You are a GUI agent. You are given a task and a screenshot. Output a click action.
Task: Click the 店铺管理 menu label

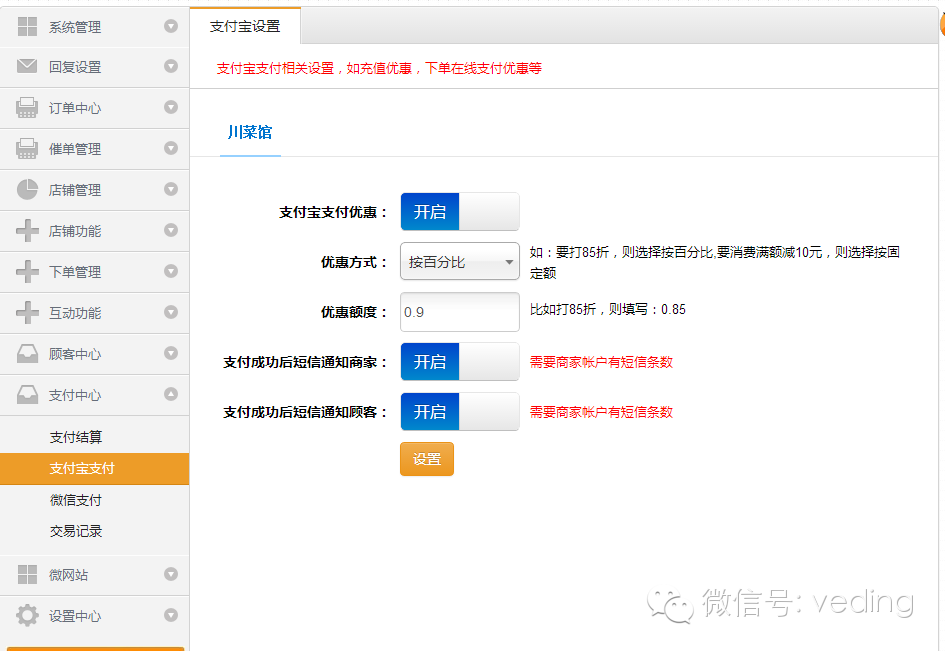75,190
